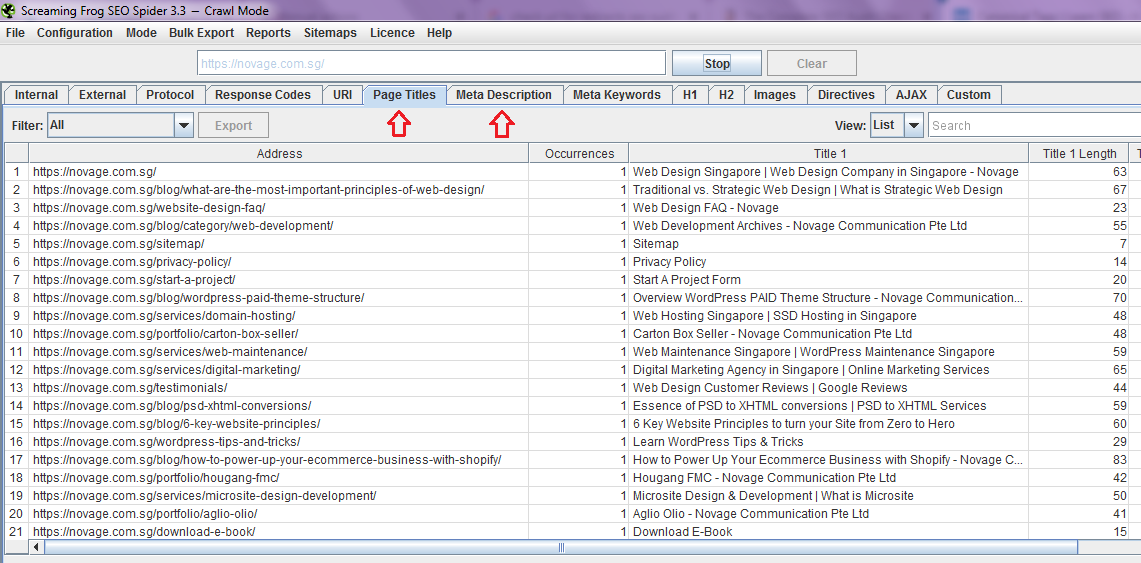Viewport: 1141px width, 563px height.
Task: Sort by the Address column header
Action: (x=279, y=153)
